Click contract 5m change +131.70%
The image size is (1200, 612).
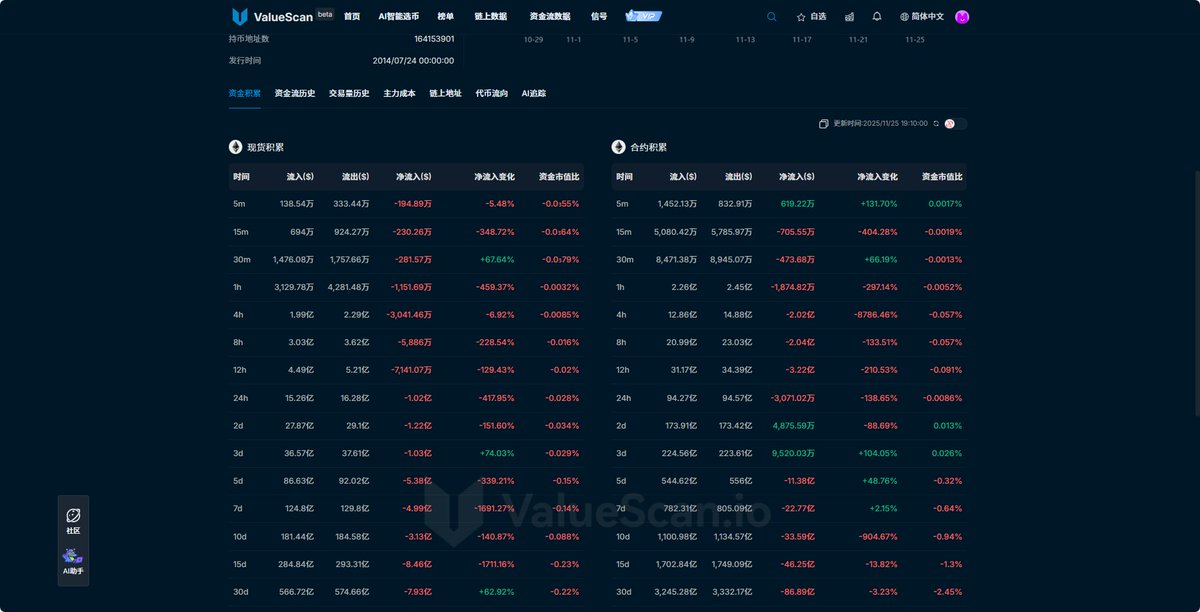tap(879, 204)
